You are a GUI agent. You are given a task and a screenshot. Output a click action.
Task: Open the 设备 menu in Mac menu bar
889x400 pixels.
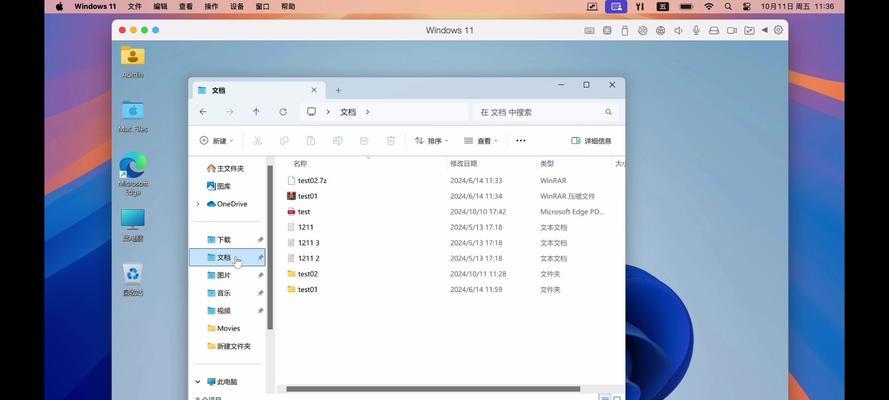click(237, 6)
